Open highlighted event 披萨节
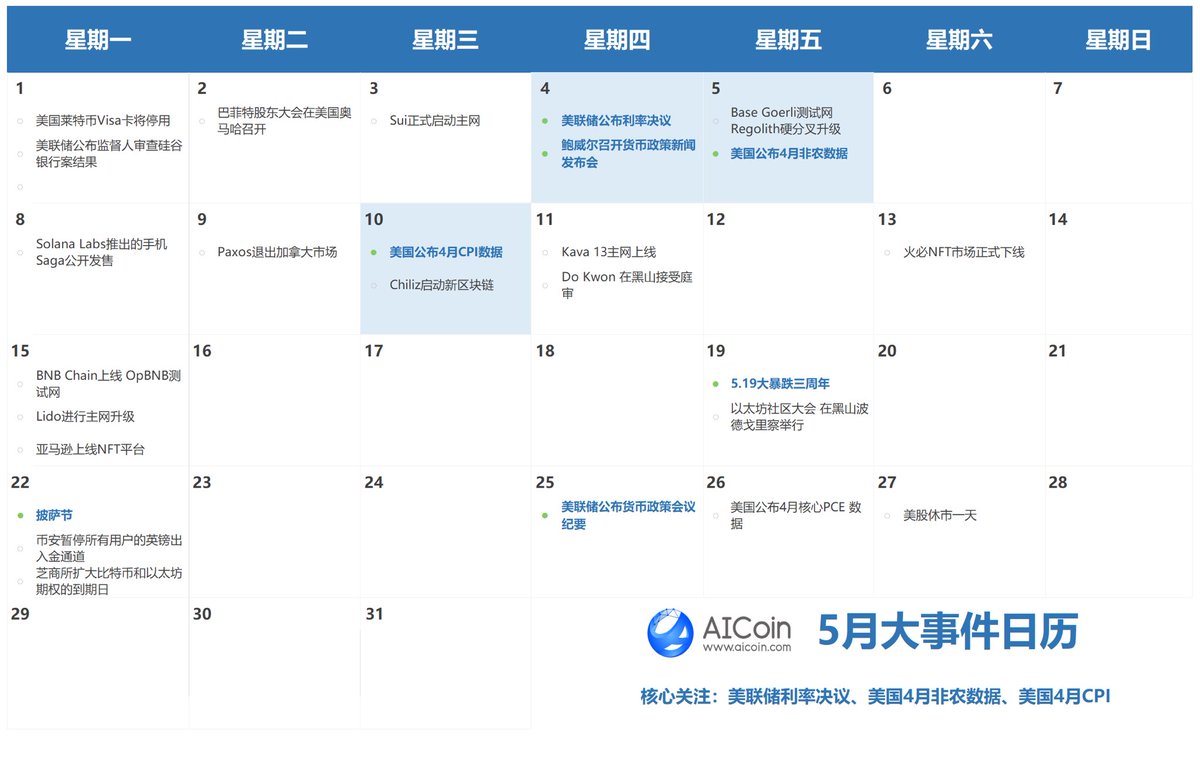This screenshot has height=758, width=1200. [54, 515]
